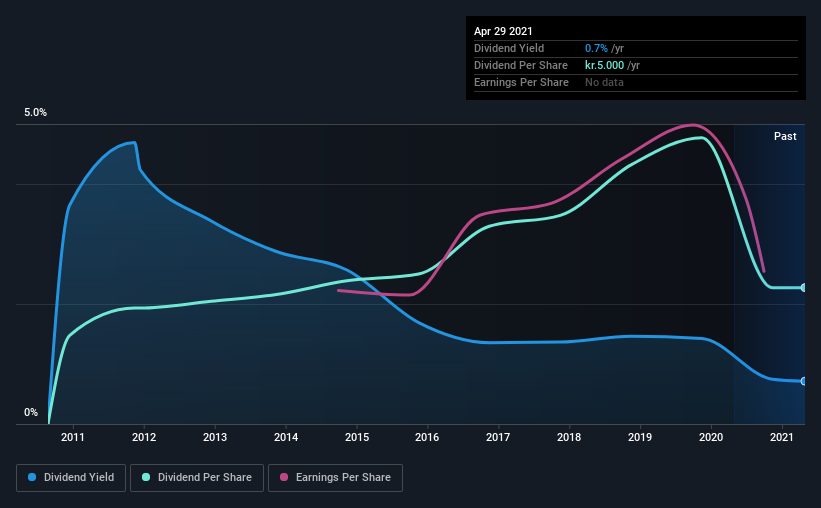
Task: Click the 2014 x-axis label
Action: pos(286,437)
